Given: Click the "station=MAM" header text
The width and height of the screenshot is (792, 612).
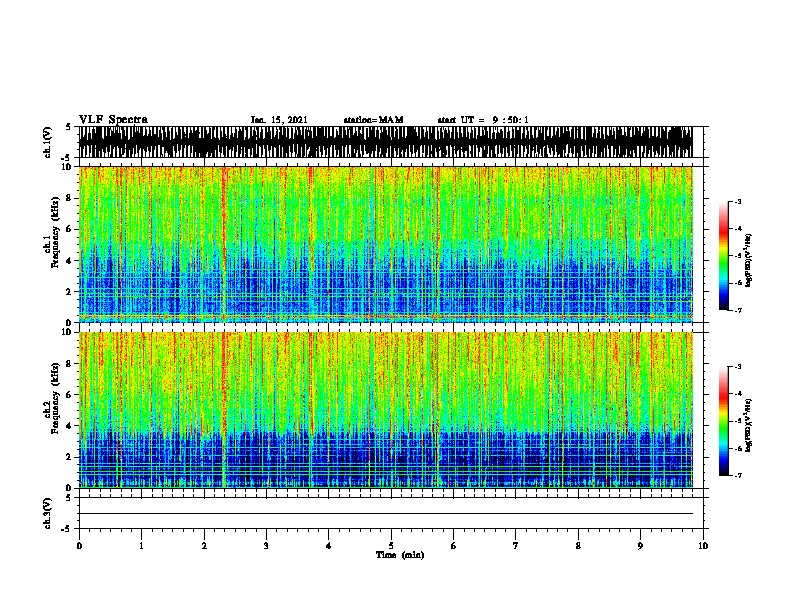Looking at the screenshot, I should pyautogui.click(x=373, y=120).
